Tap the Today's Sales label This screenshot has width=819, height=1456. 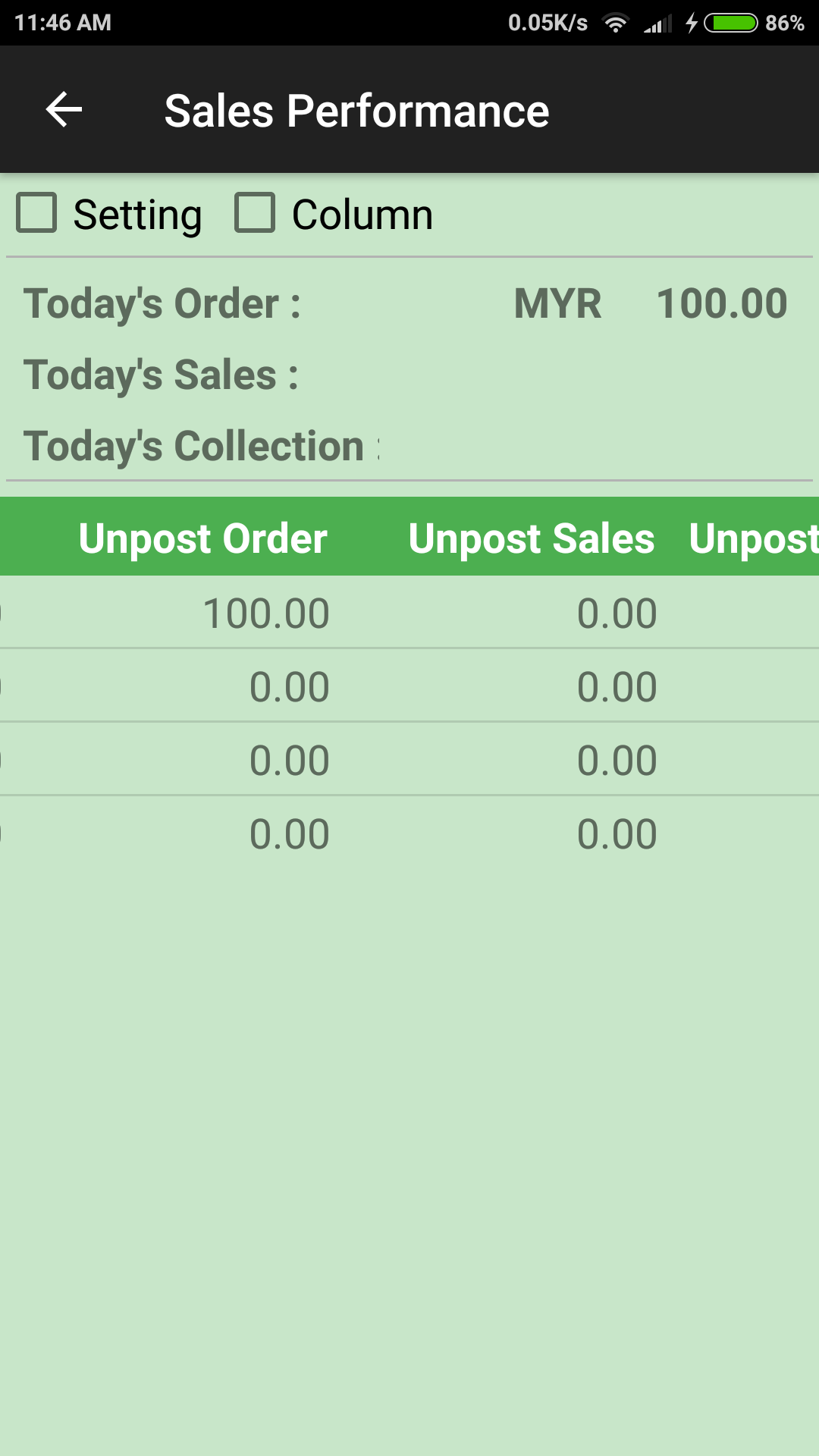coord(161,375)
